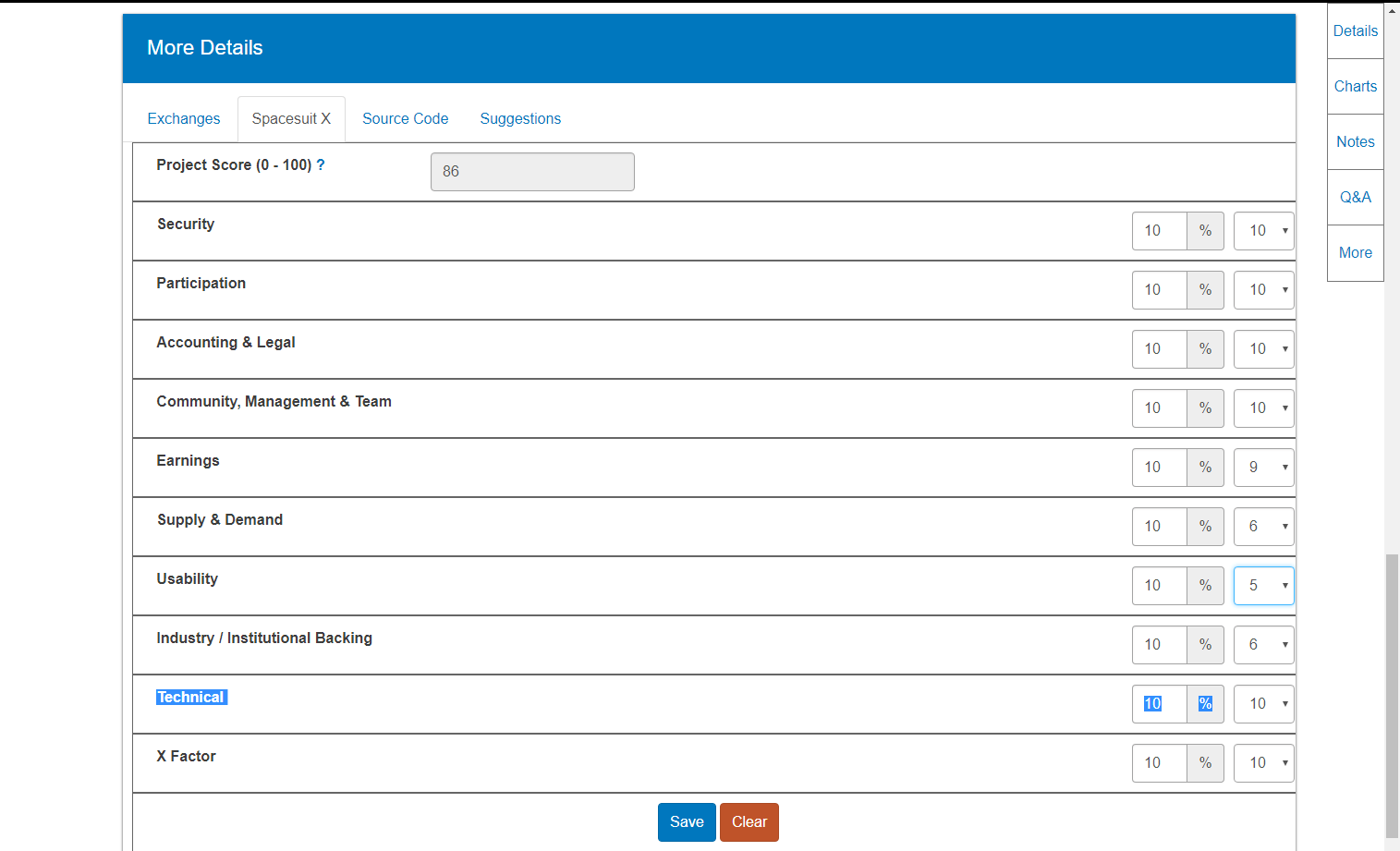
Task: Open the Technical score dropdown
Action: (x=1263, y=704)
